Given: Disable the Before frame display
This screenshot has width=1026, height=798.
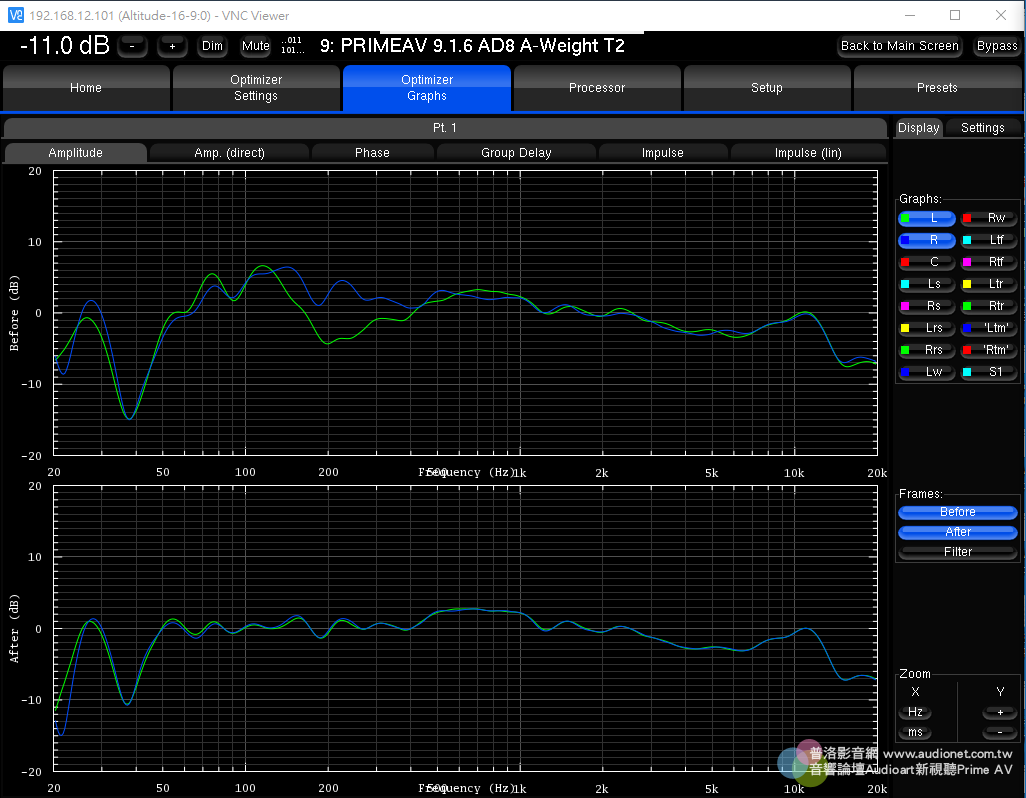Looking at the screenshot, I should [x=957, y=512].
